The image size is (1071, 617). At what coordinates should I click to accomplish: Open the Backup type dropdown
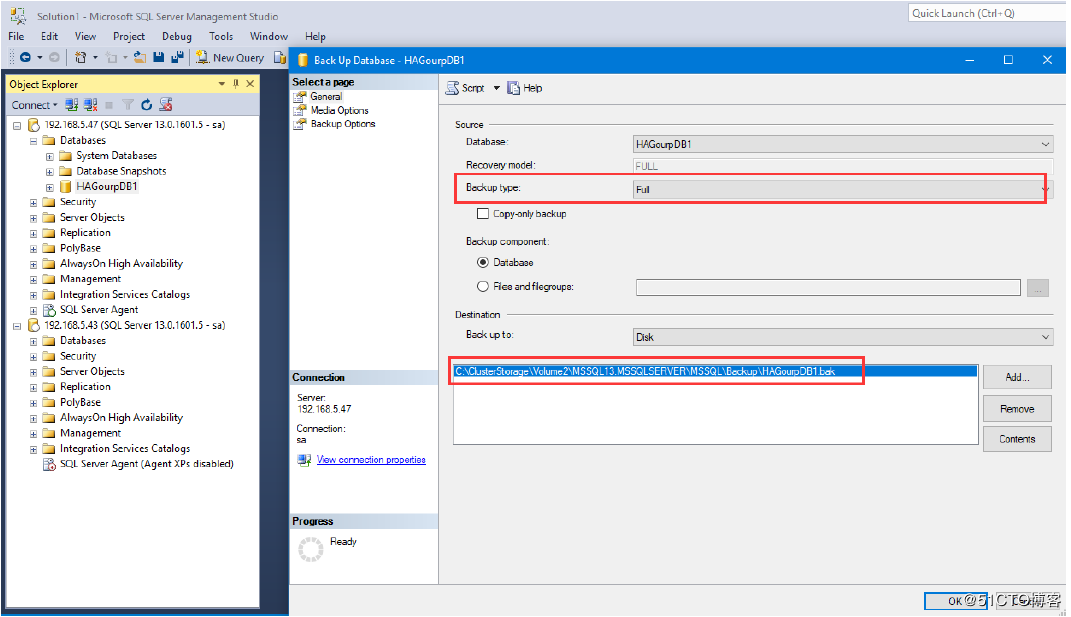click(x=841, y=189)
